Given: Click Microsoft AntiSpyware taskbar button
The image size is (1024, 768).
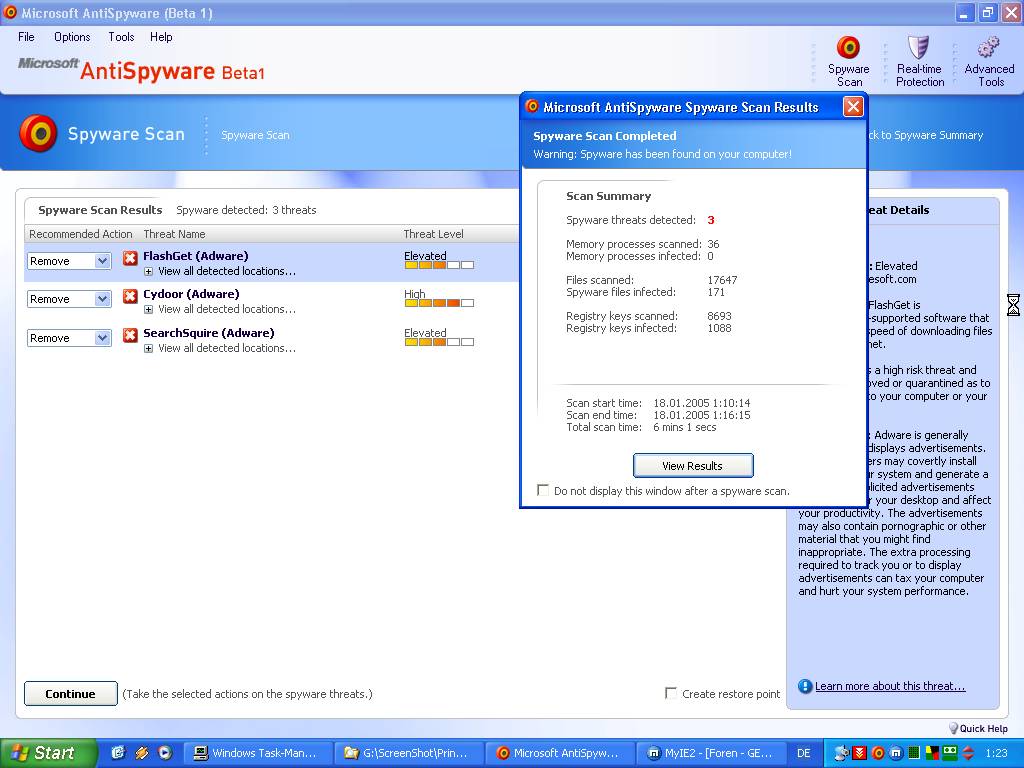Looking at the screenshot, I should pyautogui.click(x=559, y=753).
